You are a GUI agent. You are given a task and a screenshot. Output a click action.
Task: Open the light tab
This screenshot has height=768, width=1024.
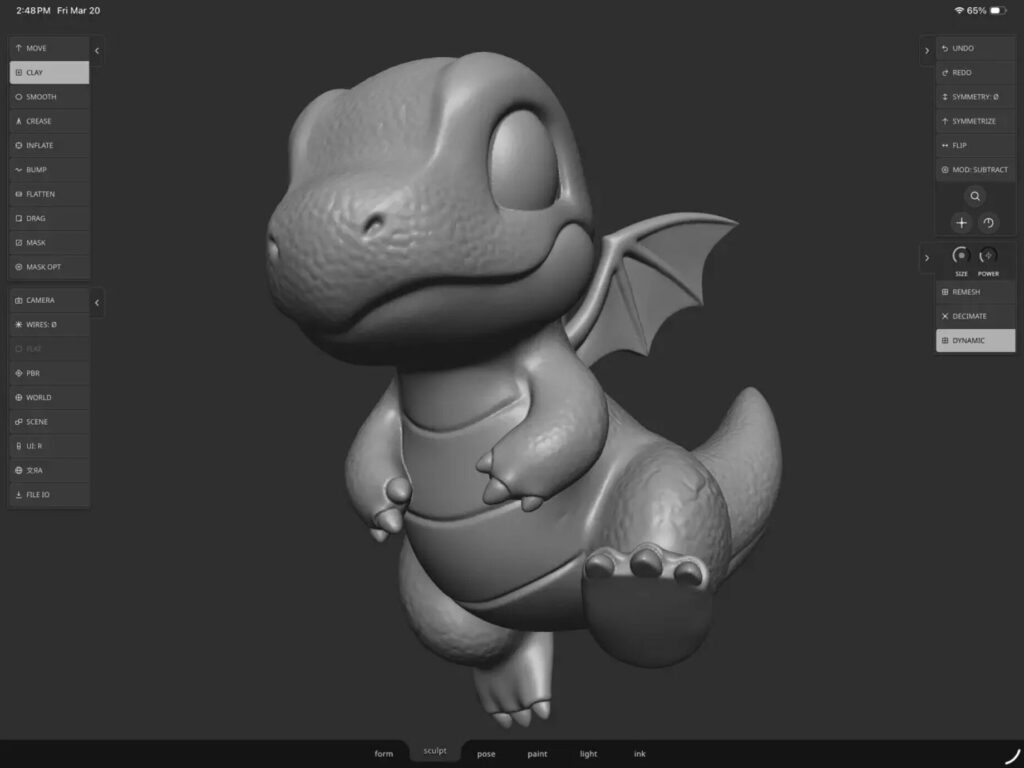click(588, 753)
